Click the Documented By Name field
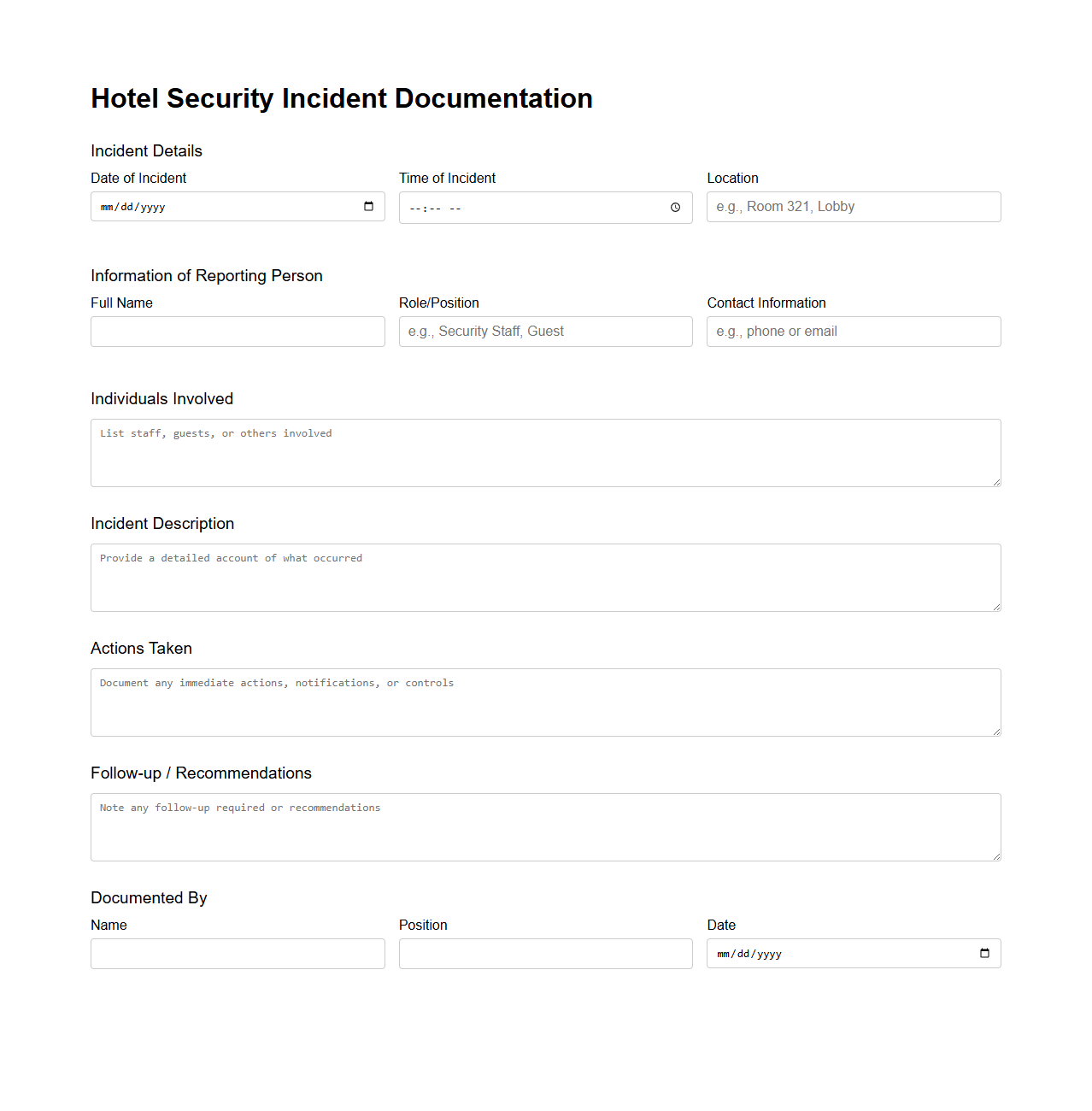This screenshot has width=1092, height=1111. click(x=237, y=953)
